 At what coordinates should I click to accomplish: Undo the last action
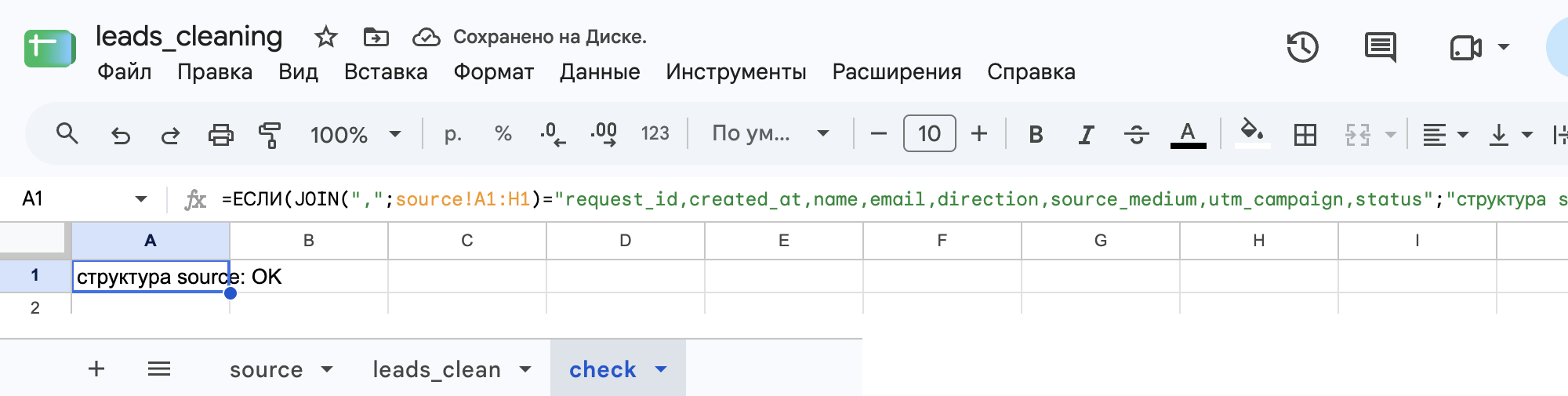click(120, 135)
